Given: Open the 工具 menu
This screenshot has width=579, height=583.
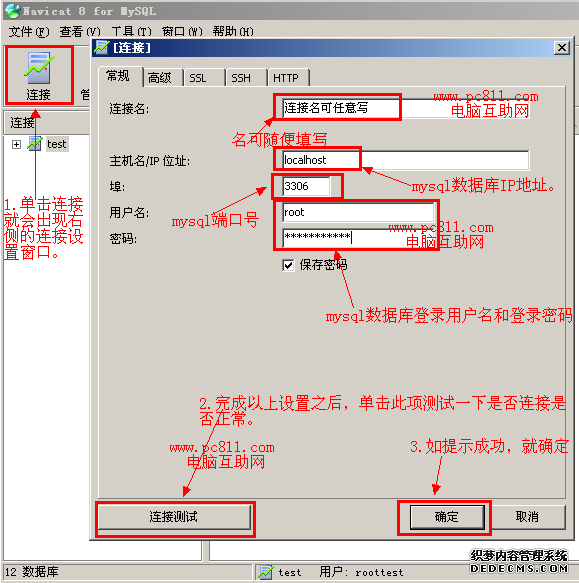Looking at the screenshot, I should (x=131, y=32).
